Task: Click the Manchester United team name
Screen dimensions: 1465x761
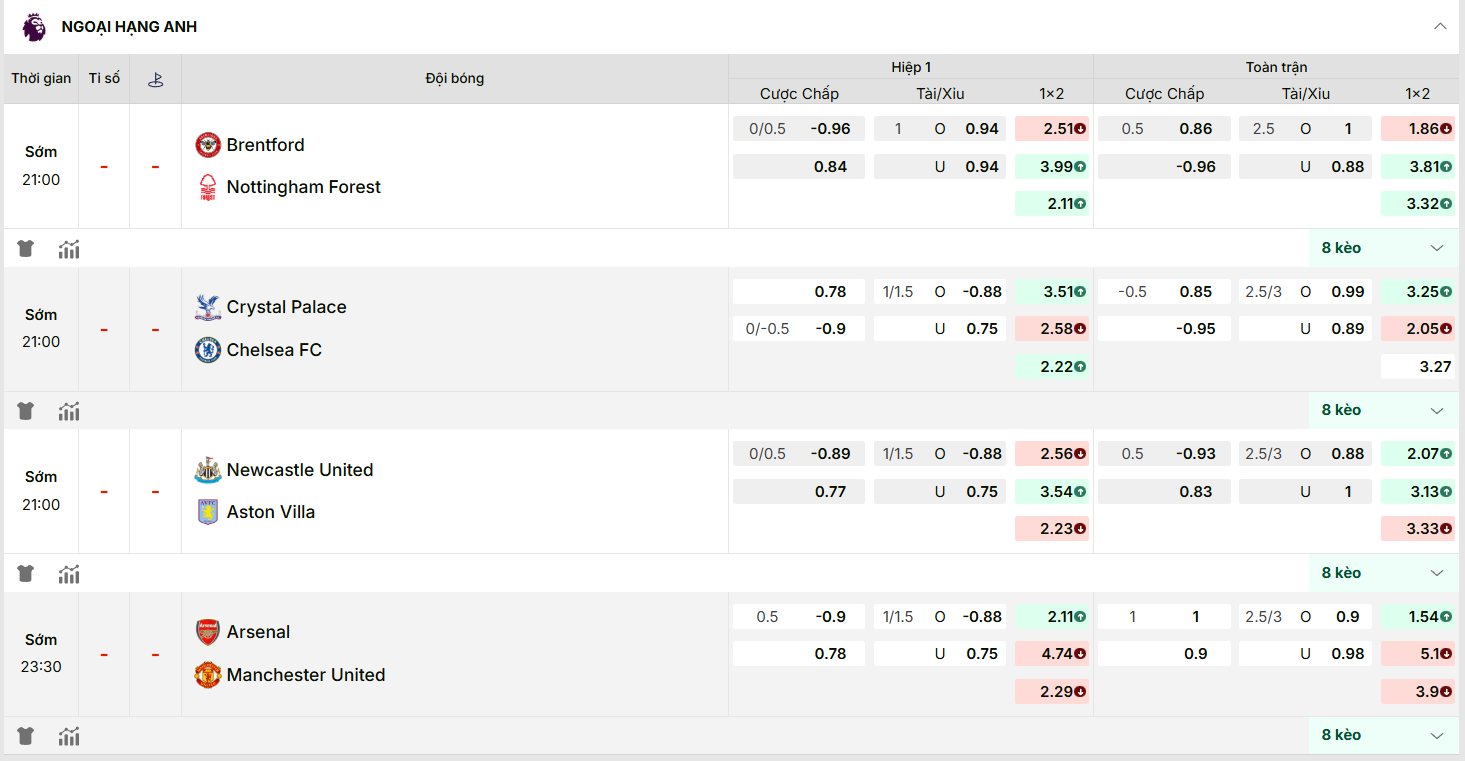Action: point(306,675)
